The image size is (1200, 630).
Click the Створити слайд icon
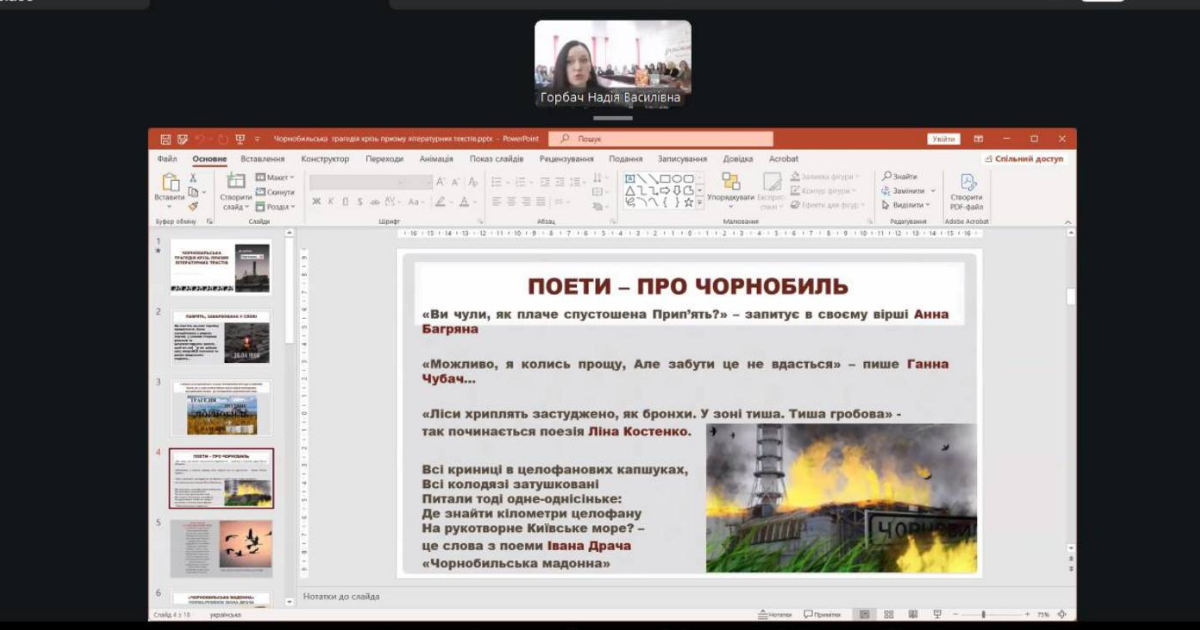tap(236, 182)
